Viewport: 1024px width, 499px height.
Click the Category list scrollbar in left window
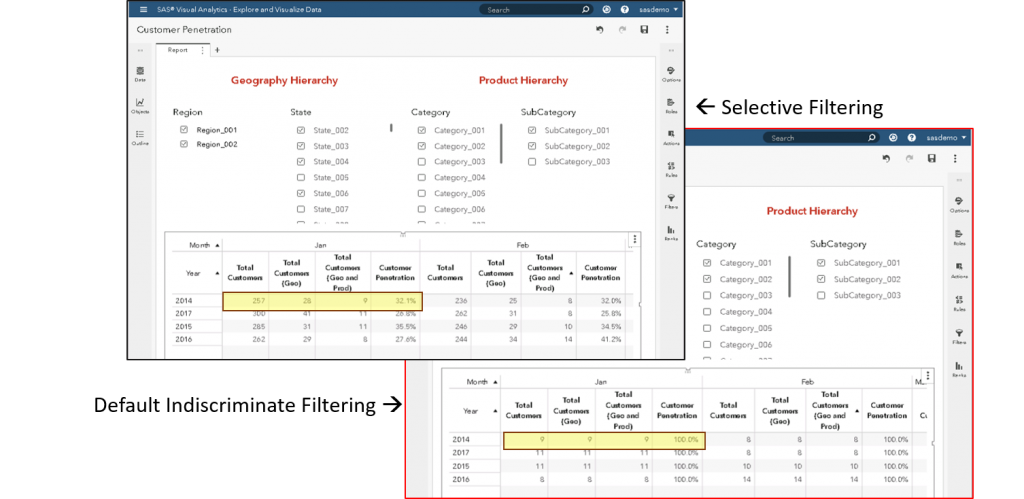(x=502, y=143)
